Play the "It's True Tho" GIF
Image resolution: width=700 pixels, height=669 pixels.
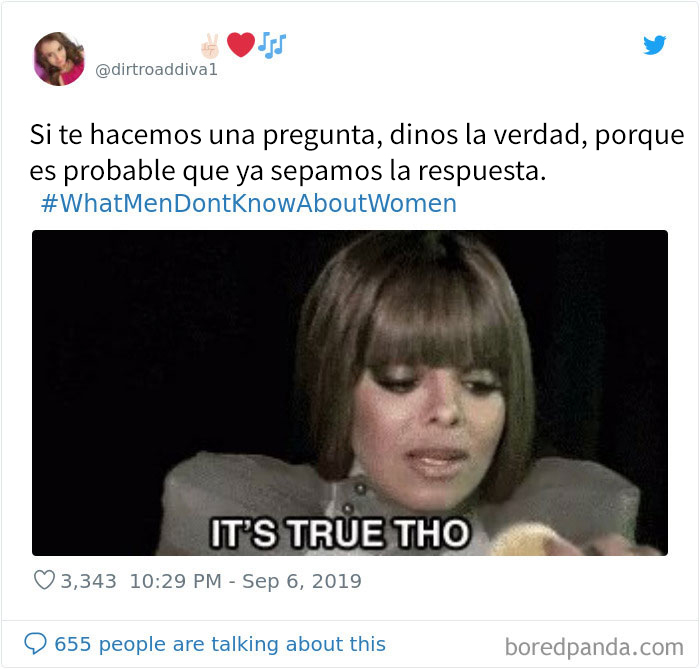click(350, 393)
